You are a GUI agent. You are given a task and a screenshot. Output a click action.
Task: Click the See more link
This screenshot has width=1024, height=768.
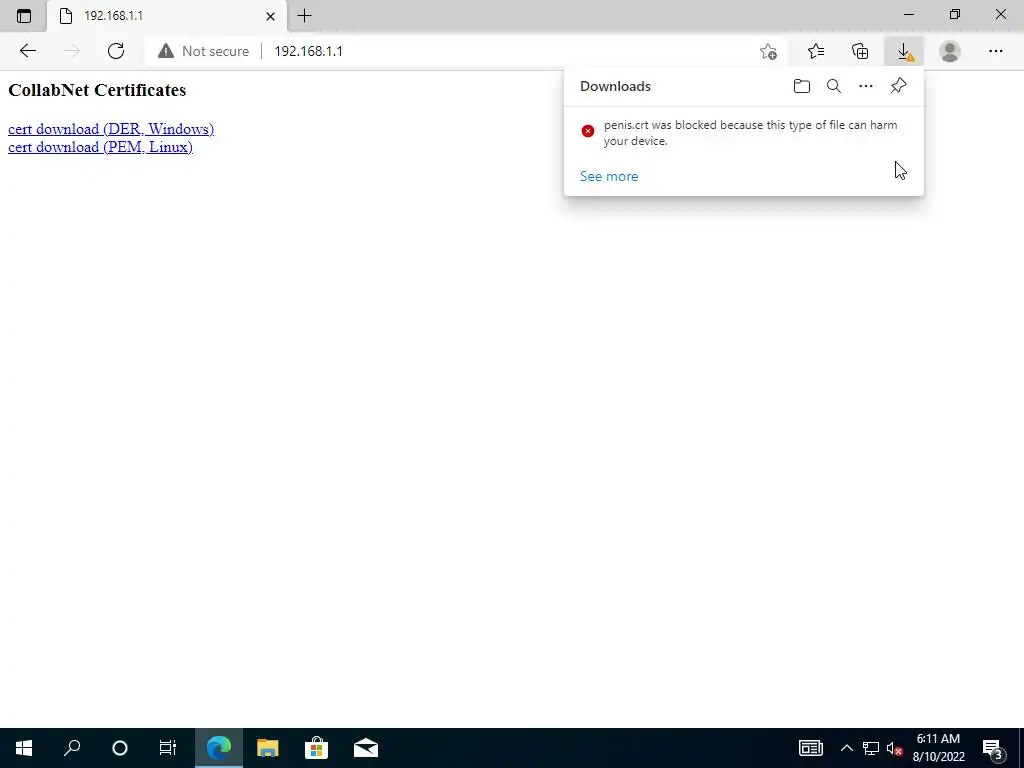coord(609,176)
